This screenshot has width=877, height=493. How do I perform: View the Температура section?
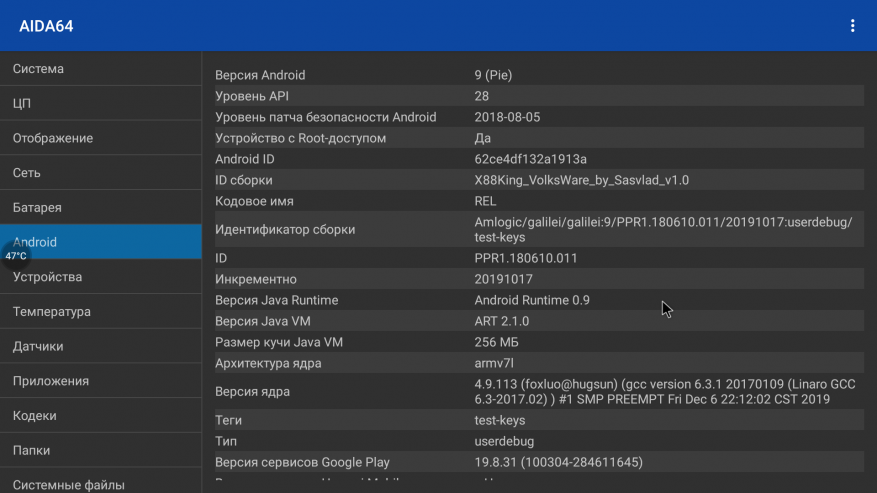(x=100, y=312)
